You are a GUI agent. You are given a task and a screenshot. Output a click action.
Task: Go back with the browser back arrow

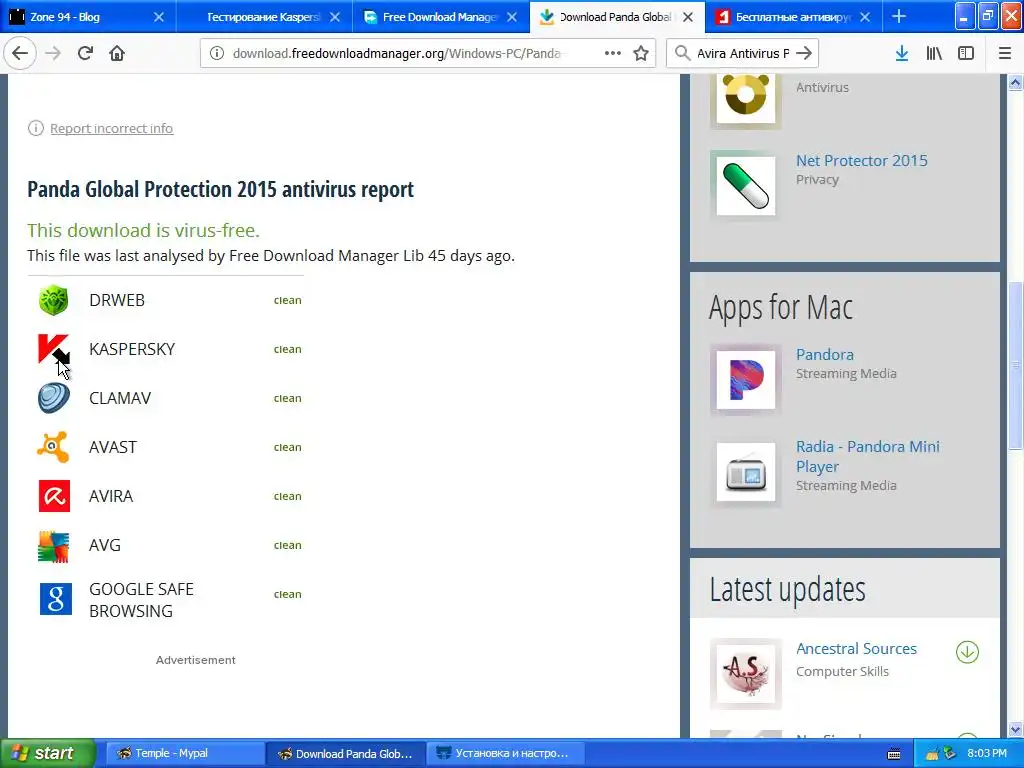pyautogui.click(x=20, y=53)
